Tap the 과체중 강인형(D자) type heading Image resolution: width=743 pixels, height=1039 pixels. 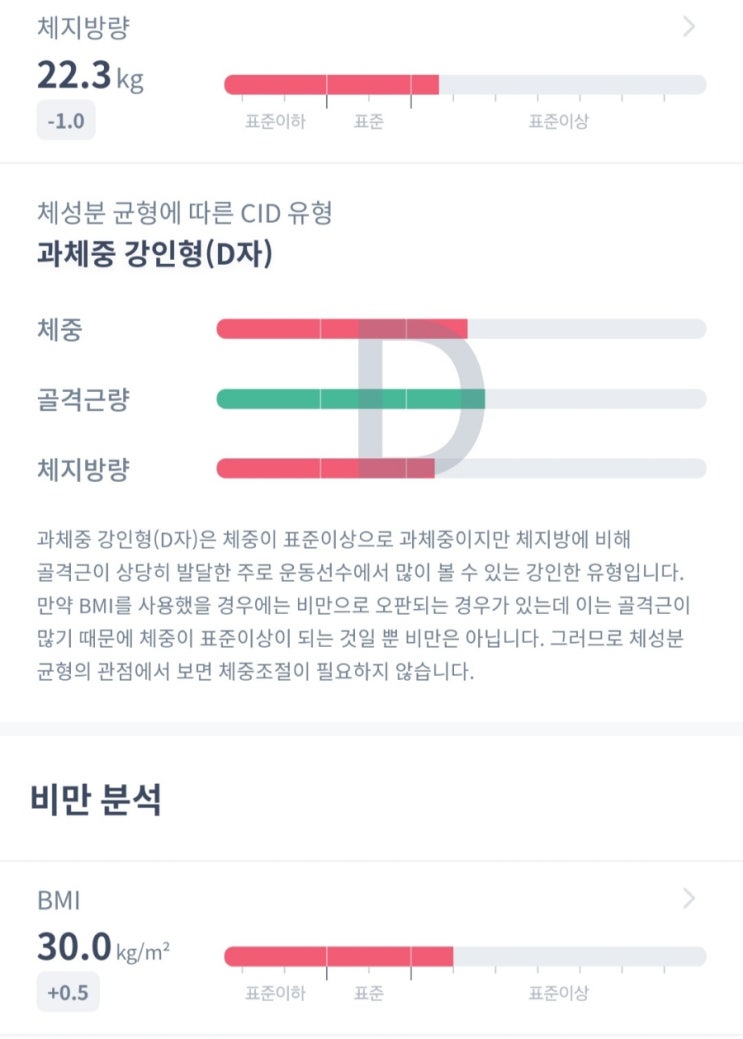[x=154, y=254]
